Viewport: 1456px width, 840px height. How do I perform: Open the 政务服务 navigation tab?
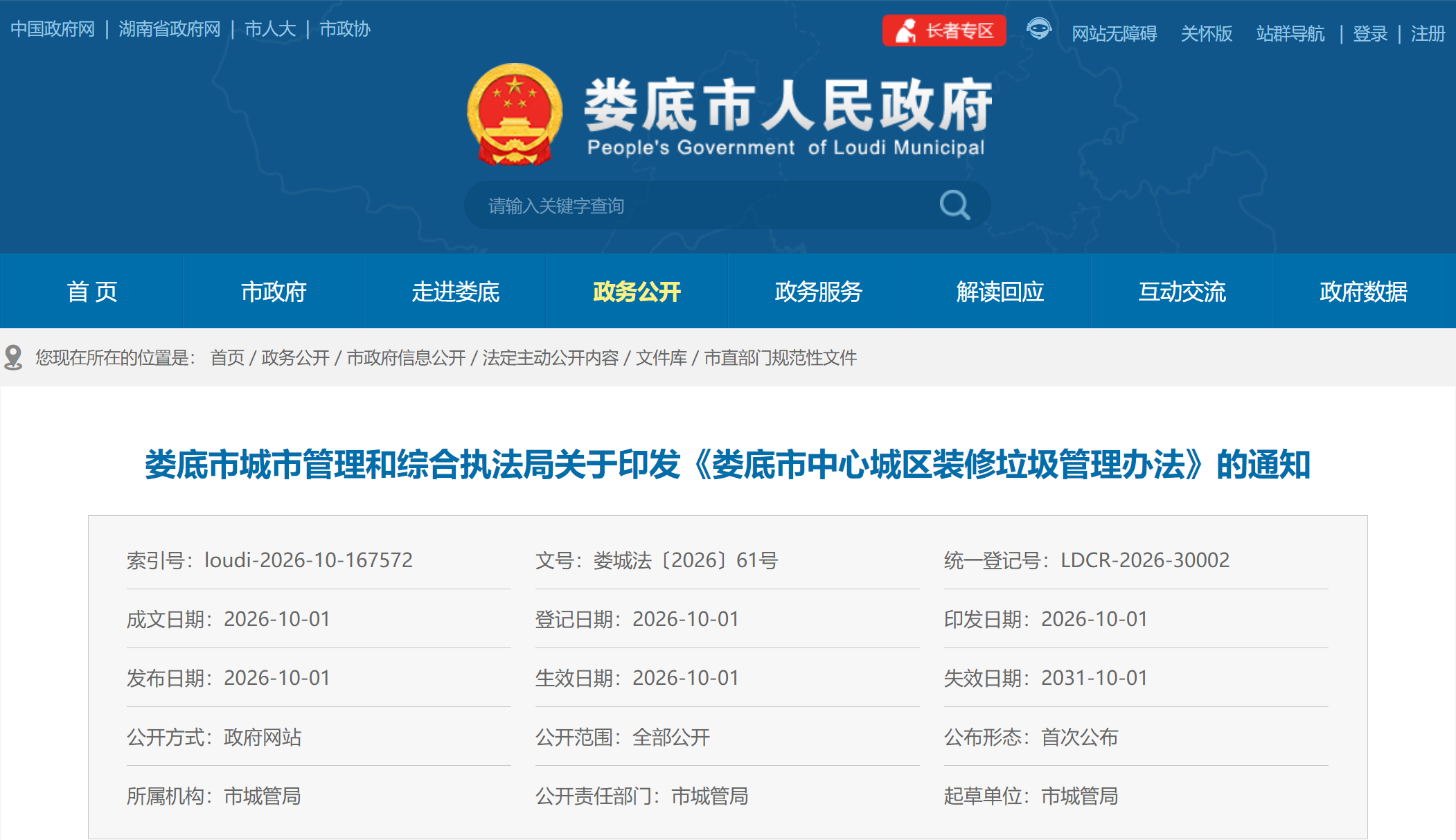click(818, 292)
